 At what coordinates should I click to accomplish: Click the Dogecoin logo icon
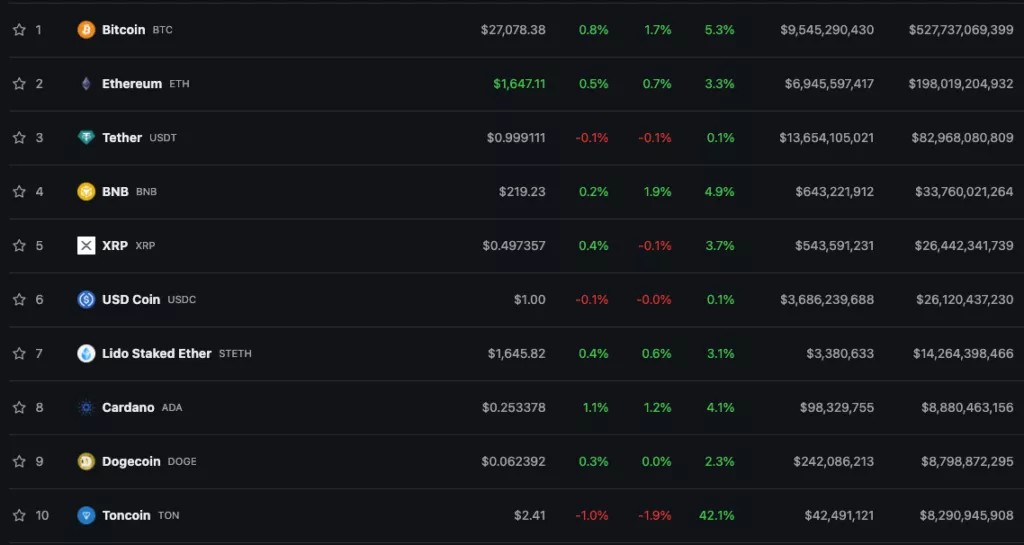click(x=86, y=462)
